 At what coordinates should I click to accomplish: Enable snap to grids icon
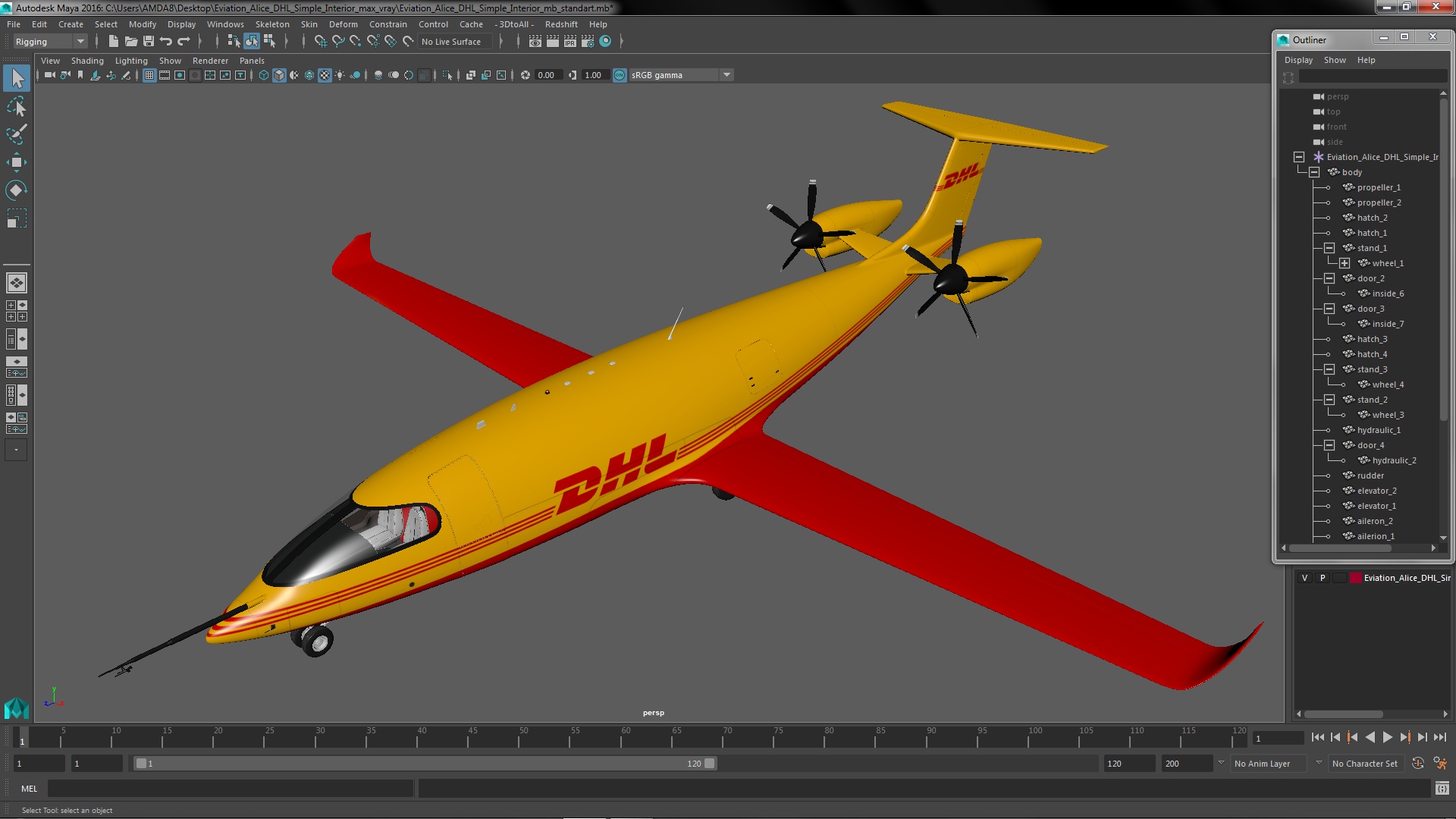click(321, 42)
